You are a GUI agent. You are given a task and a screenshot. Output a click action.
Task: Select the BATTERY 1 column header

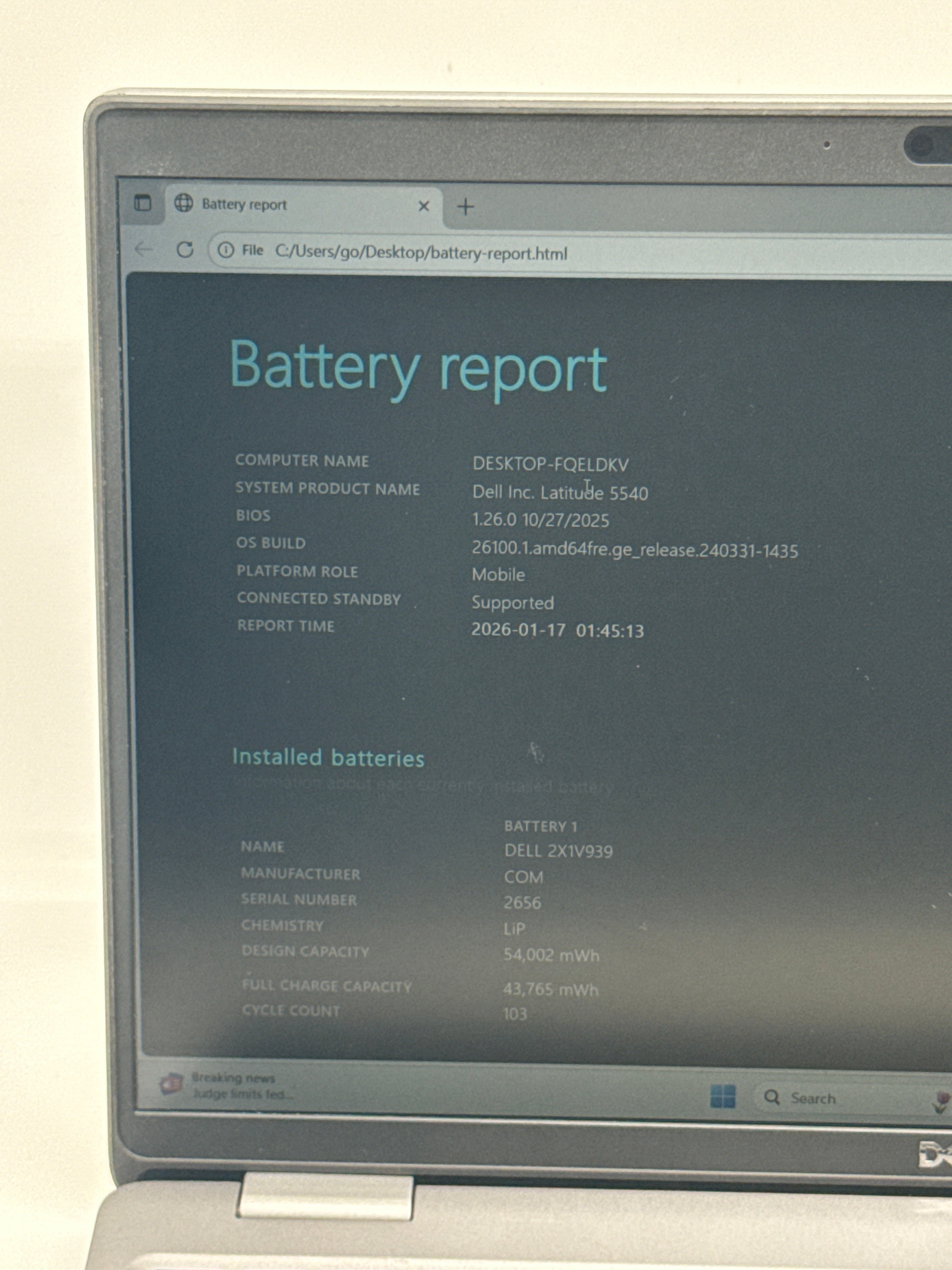tap(541, 826)
